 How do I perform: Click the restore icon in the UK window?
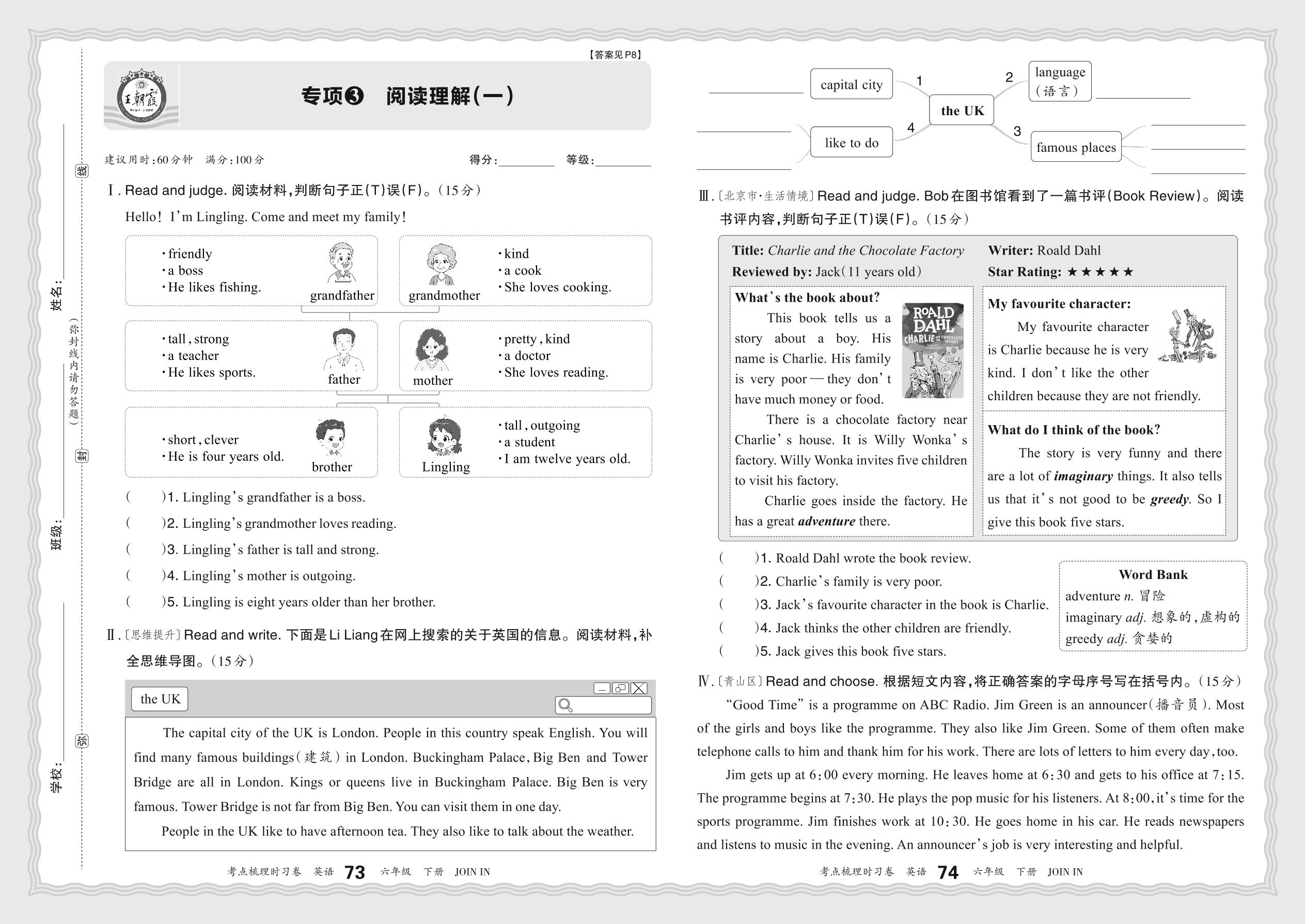[620, 688]
